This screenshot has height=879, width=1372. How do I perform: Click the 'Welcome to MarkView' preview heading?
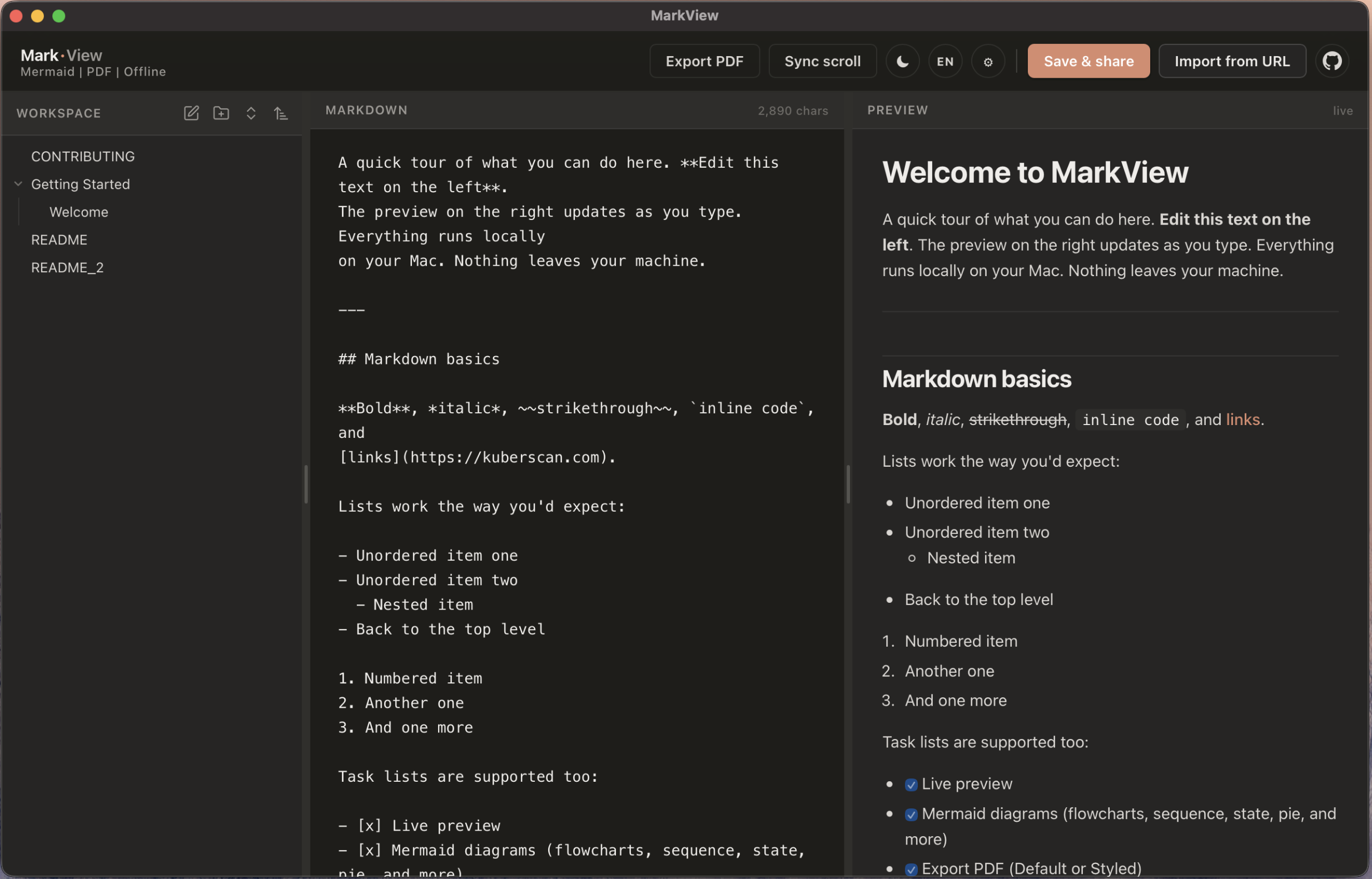1035,172
